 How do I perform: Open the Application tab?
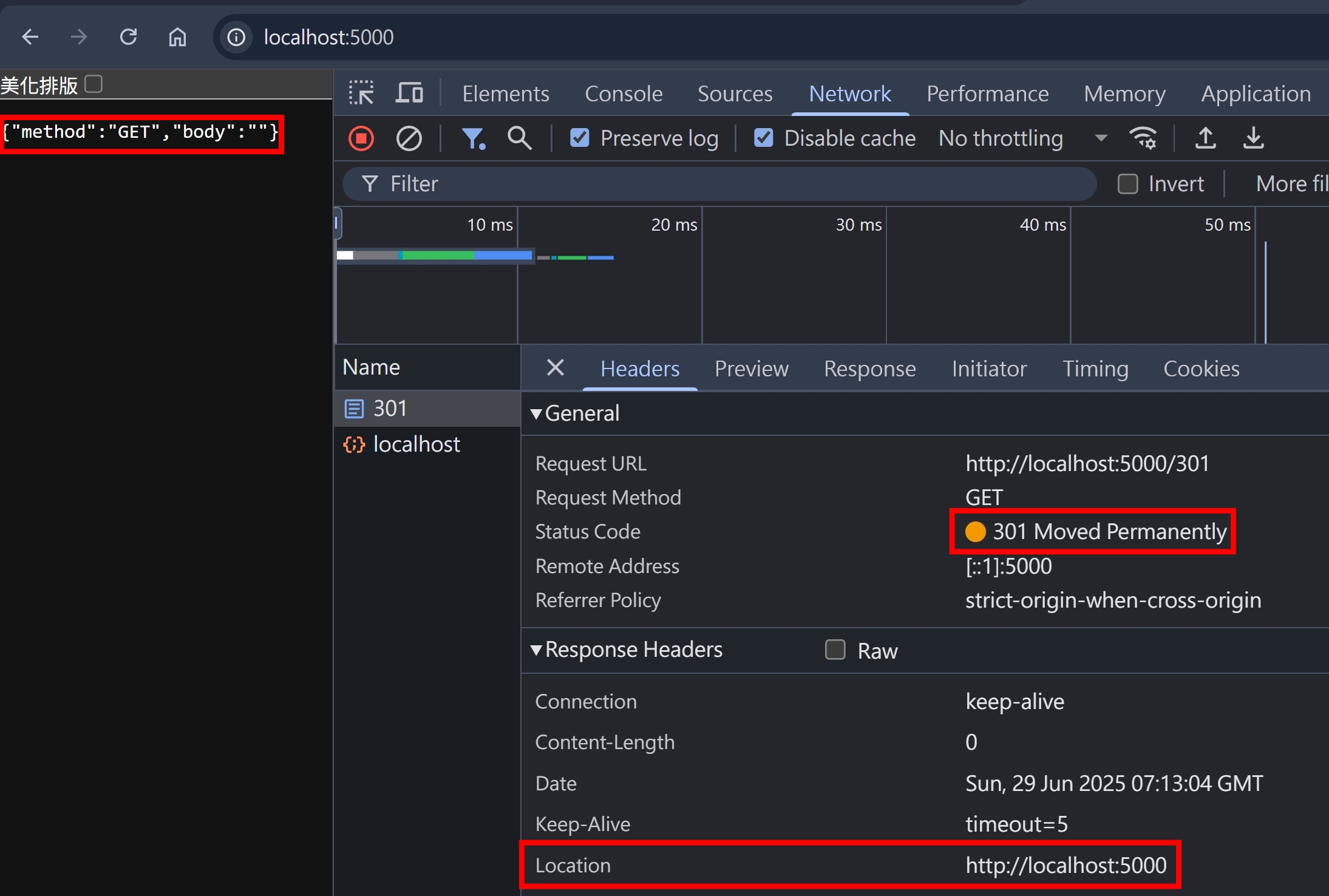tap(1256, 93)
